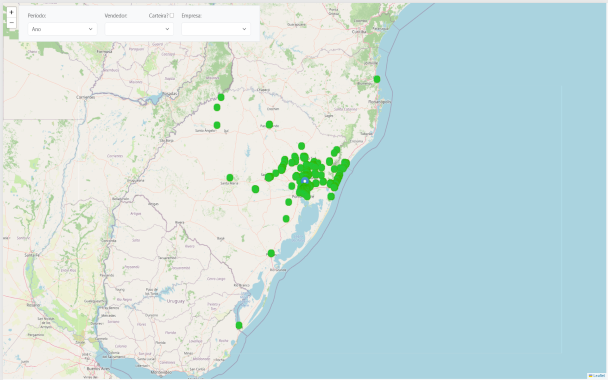Select the green marker near Blumenau
This screenshot has width=608, height=380.
point(377,79)
